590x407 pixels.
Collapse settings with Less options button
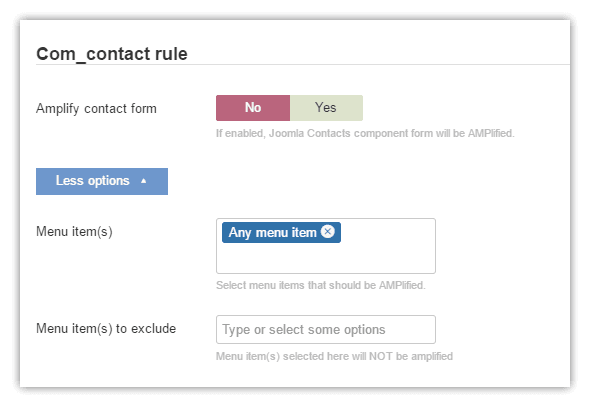pos(102,181)
